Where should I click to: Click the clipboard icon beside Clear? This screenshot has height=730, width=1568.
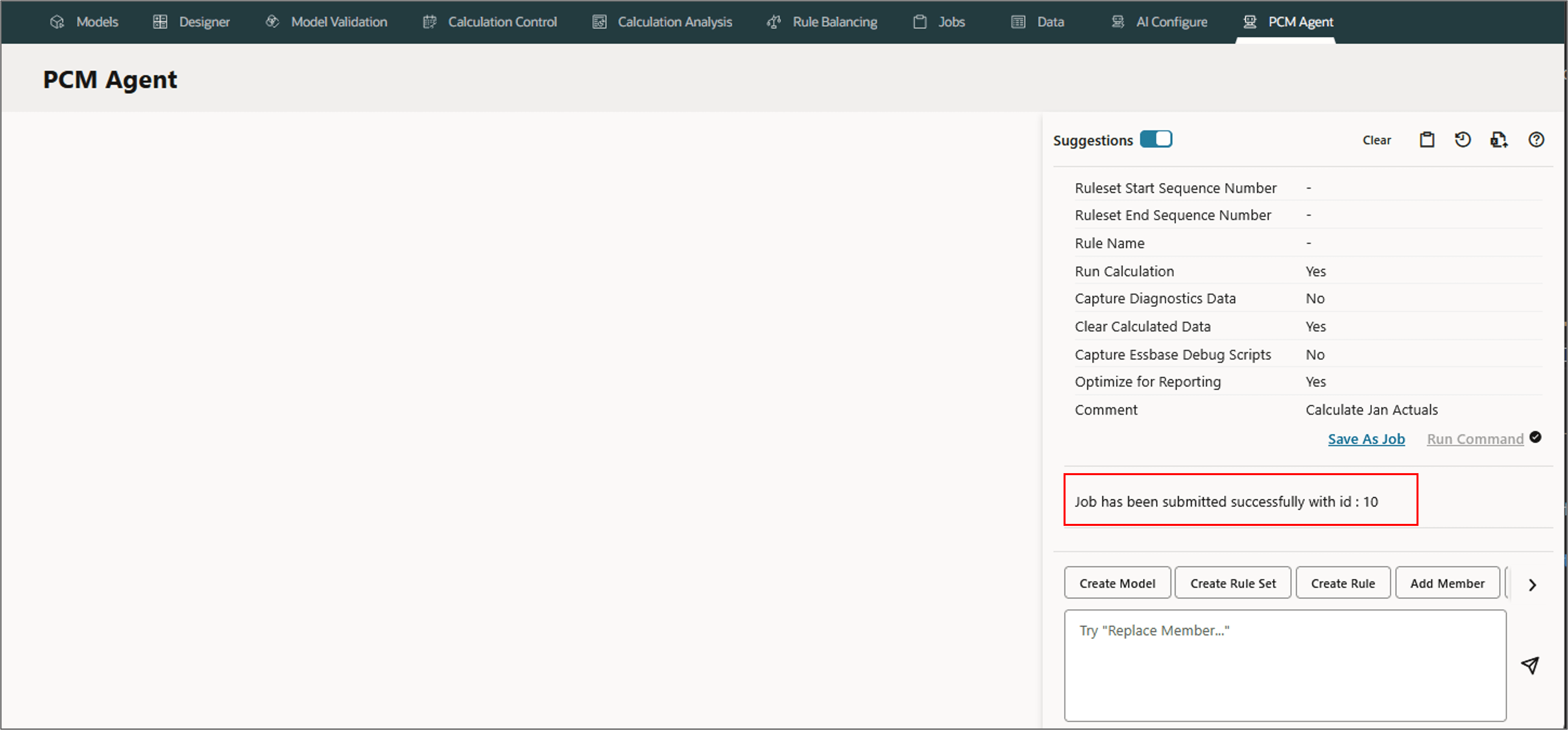(1427, 140)
